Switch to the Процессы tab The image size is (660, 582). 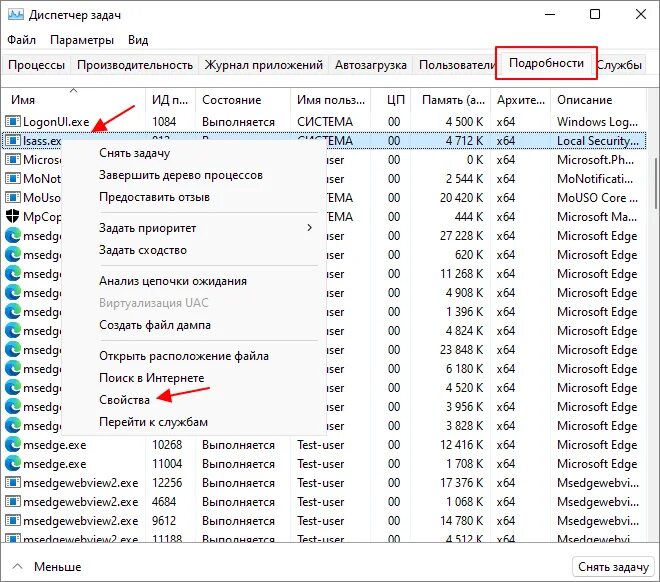pos(37,65)
